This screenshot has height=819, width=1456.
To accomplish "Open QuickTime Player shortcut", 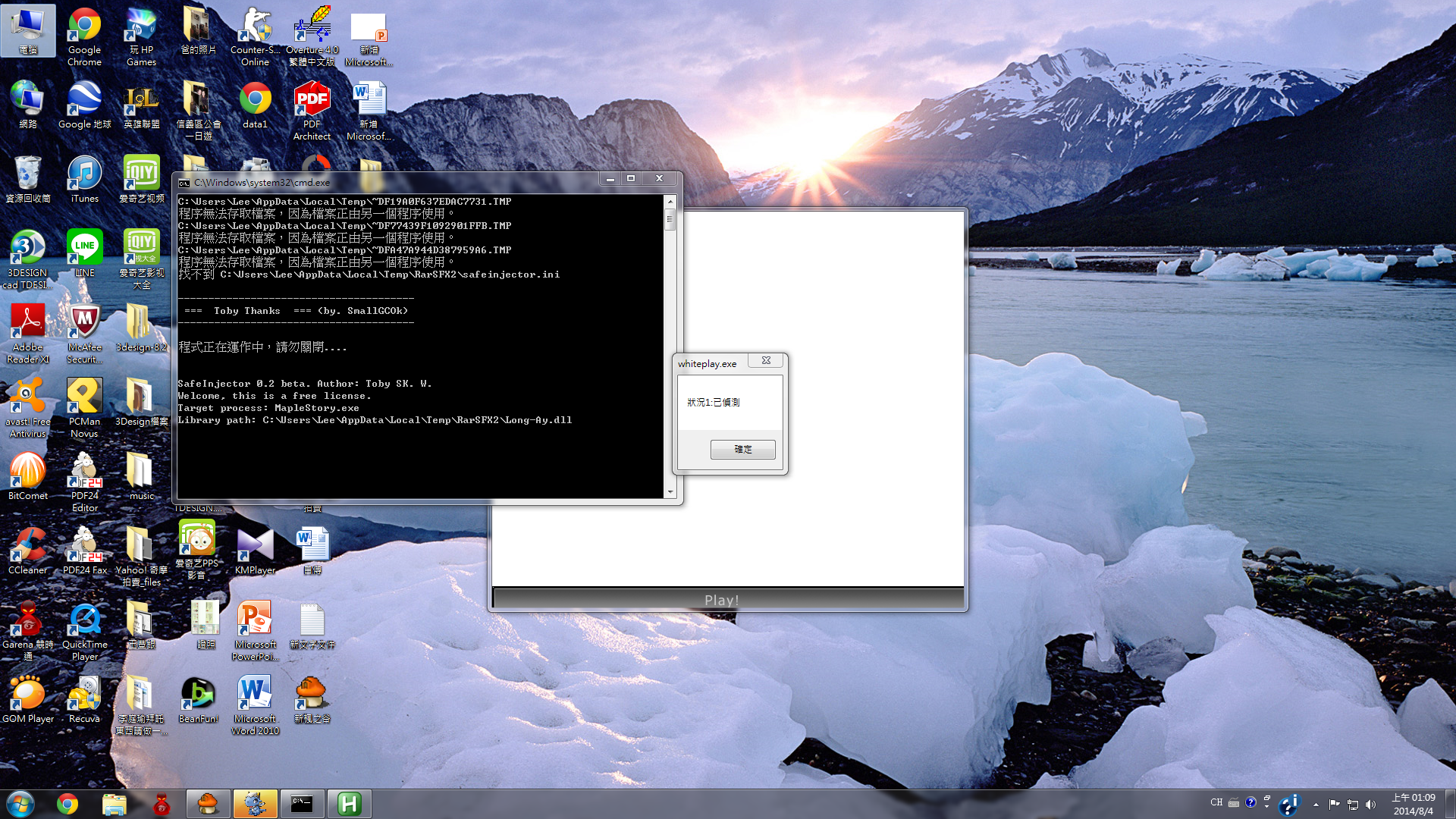I will tap(84, 631).
